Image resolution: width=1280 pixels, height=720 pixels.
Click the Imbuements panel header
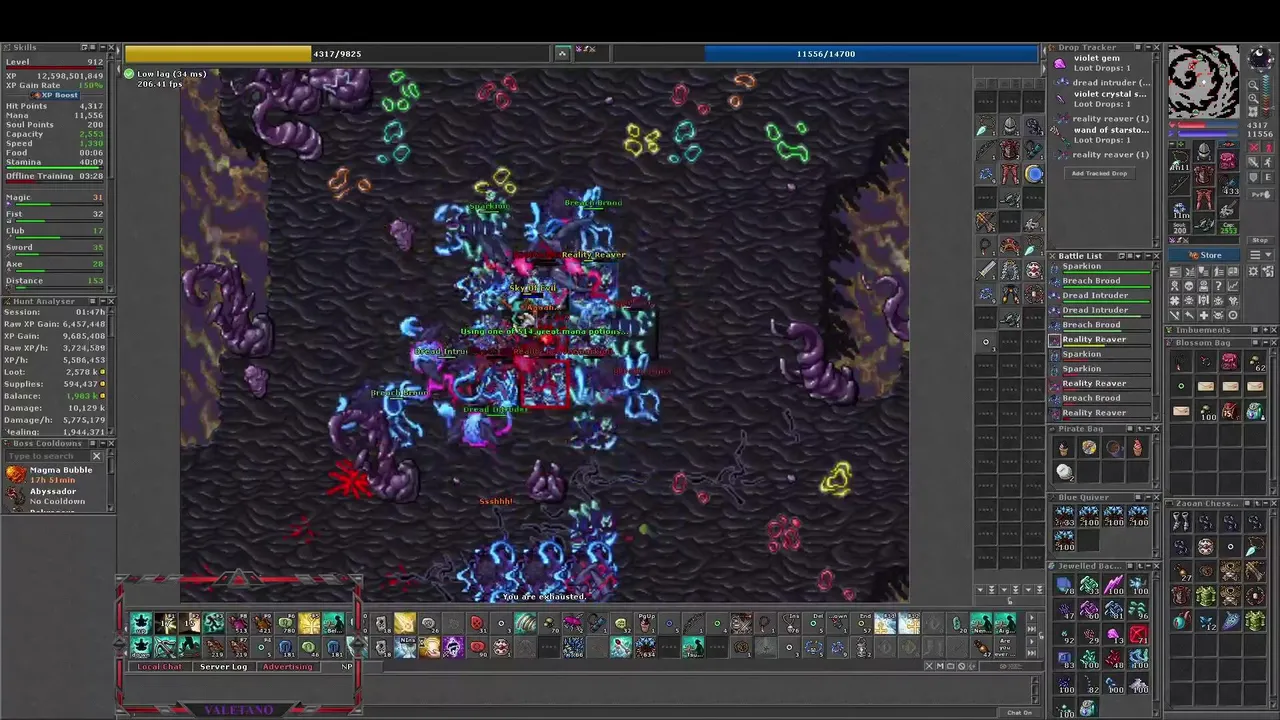point(1222,330)
